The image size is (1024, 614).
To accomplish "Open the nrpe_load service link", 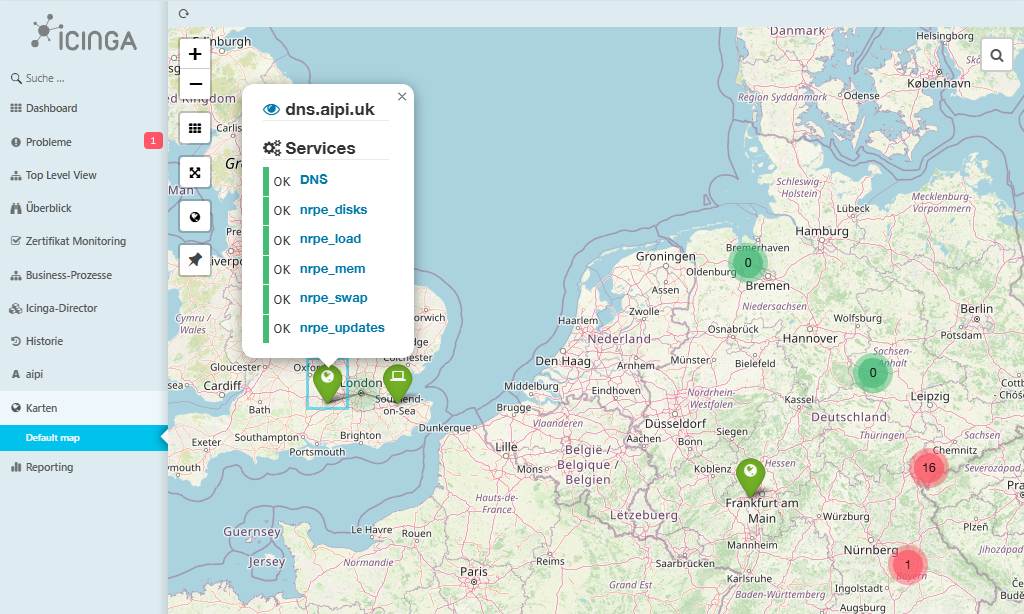I will pos(330,239).
